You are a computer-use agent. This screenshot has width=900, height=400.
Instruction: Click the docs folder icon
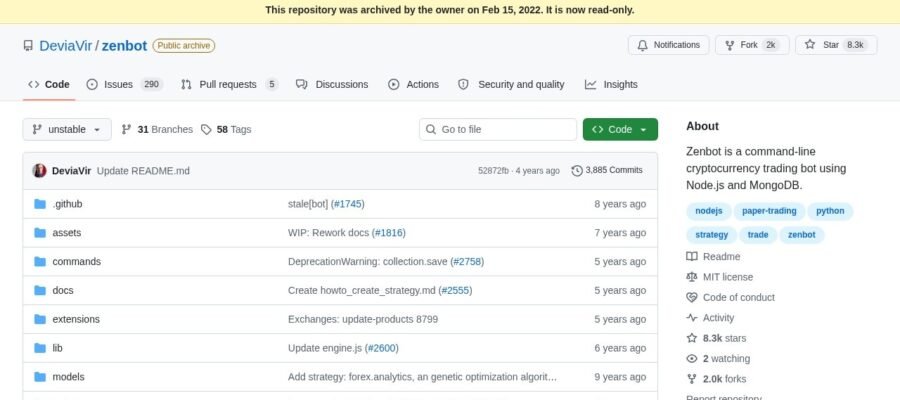pyautogui.click(x=40, y=290)
